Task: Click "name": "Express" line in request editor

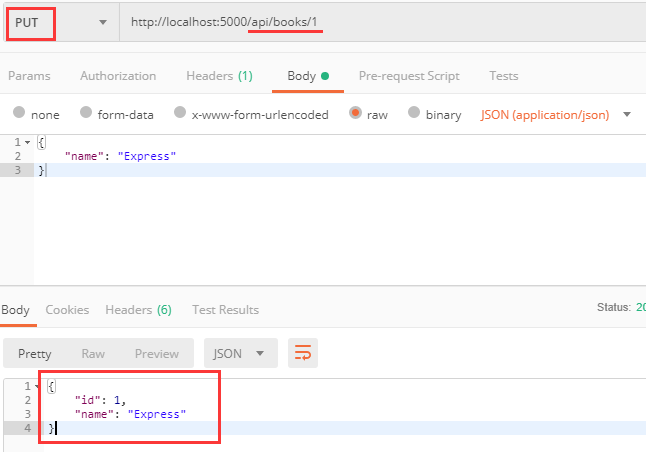Action: click(x=120, y=156)
